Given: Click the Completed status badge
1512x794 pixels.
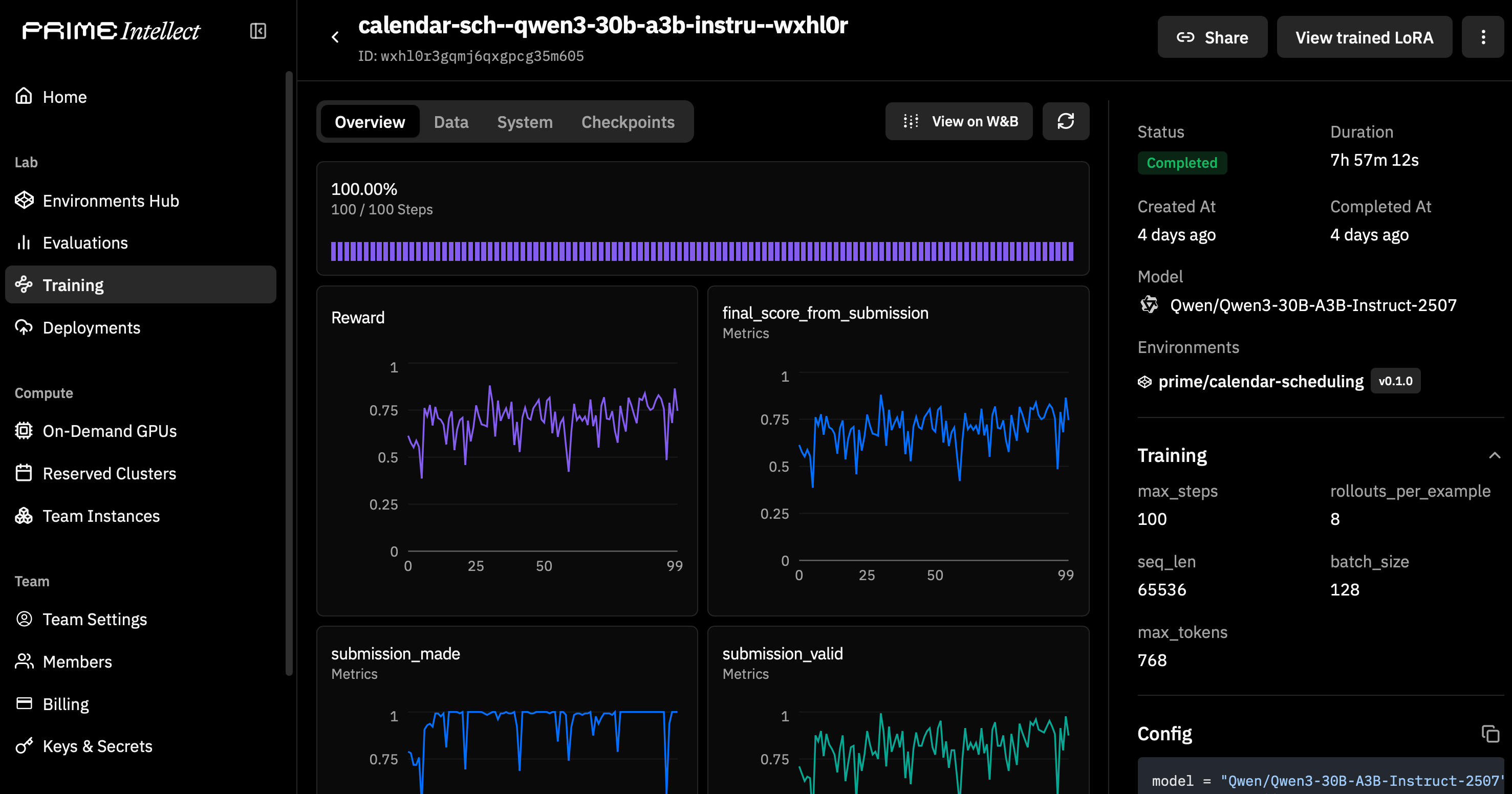Looking at the screenshot, I should [1182, 163].
